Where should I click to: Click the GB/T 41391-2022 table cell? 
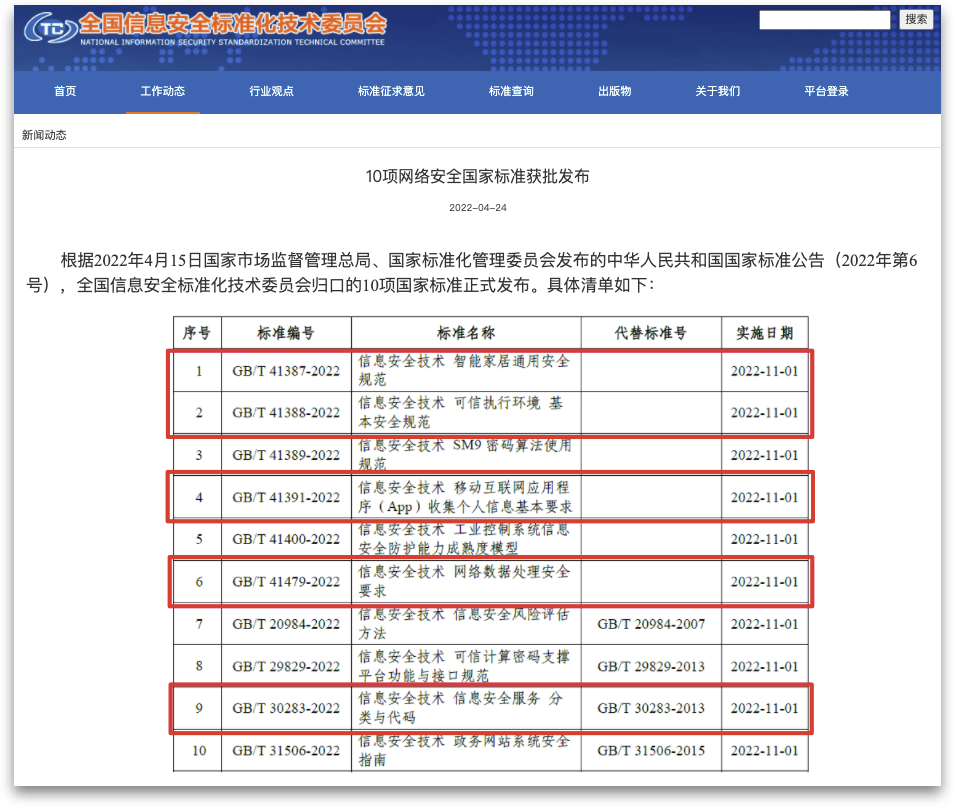click(286, 497)
